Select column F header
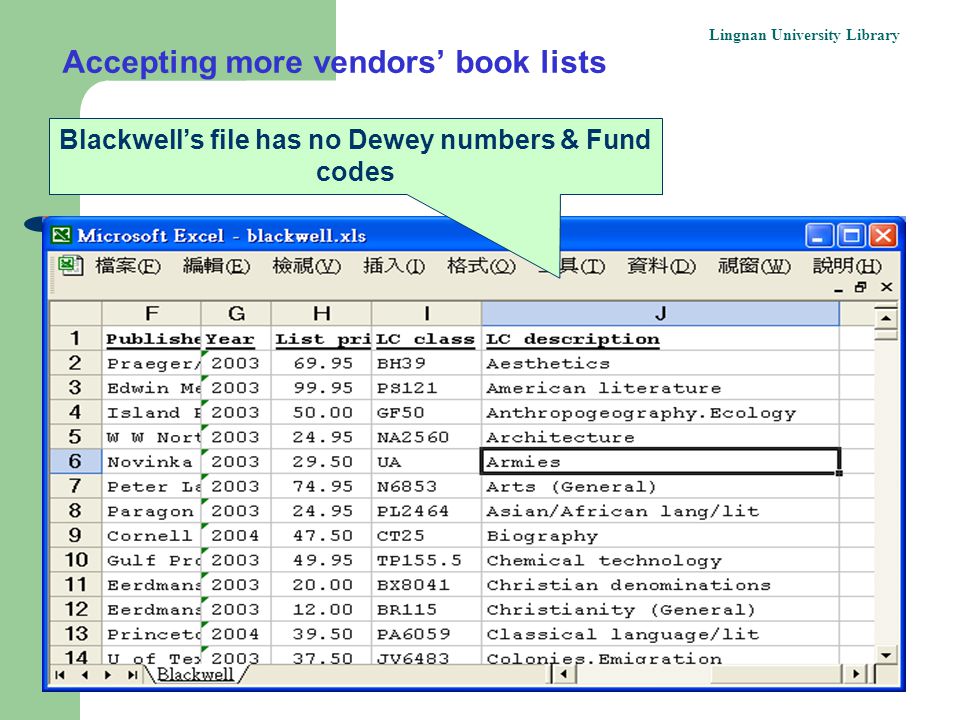Viewport: 960px width, 720px height. point(151,313)
